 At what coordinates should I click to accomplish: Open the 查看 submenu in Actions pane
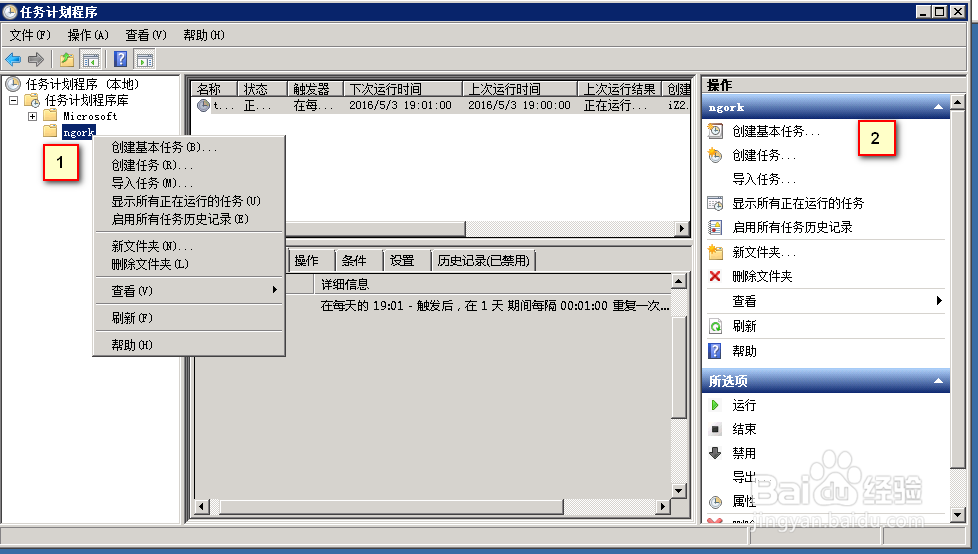tap(826, 301)
